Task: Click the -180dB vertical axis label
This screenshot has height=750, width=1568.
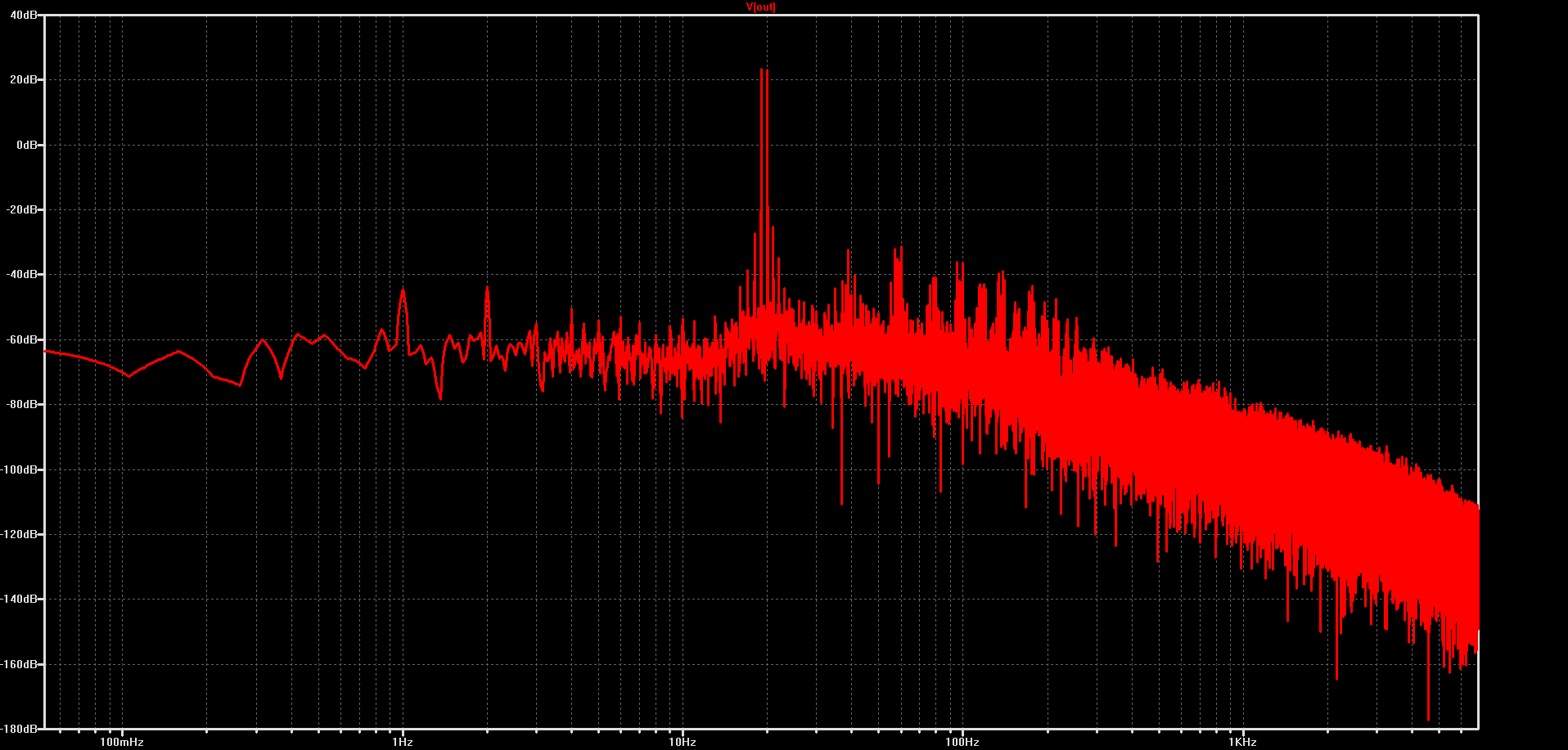Action: click(x=19, y=728)
